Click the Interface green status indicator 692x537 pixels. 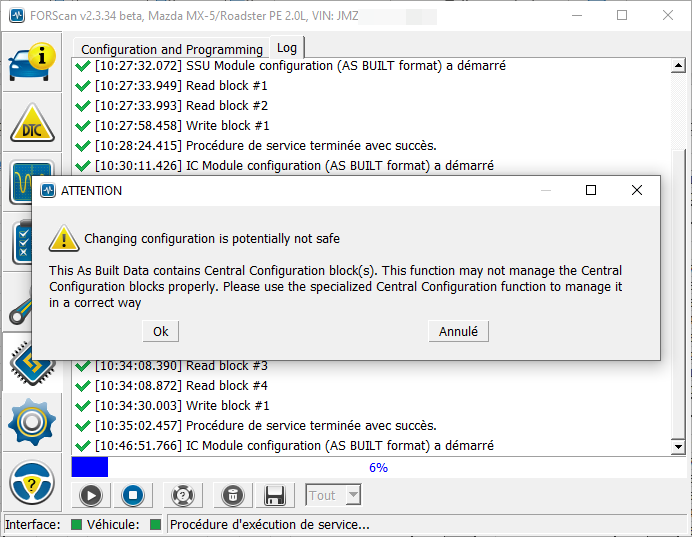[x=76, y=524]
